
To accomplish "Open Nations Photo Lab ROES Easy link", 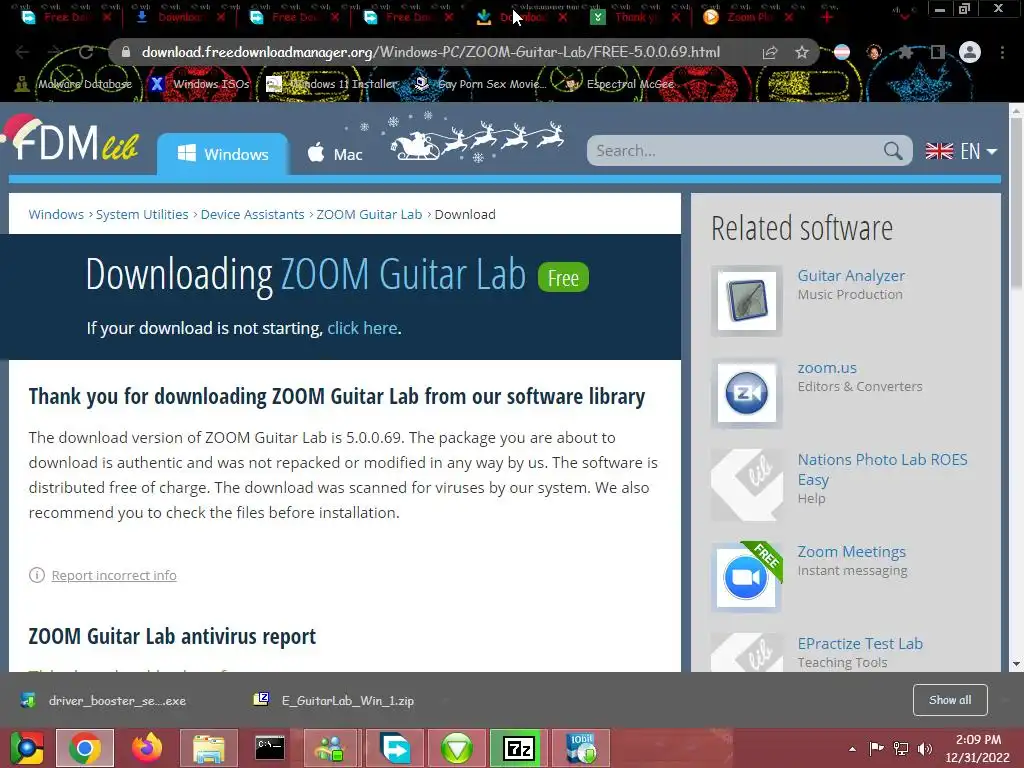I will (882, 469).
